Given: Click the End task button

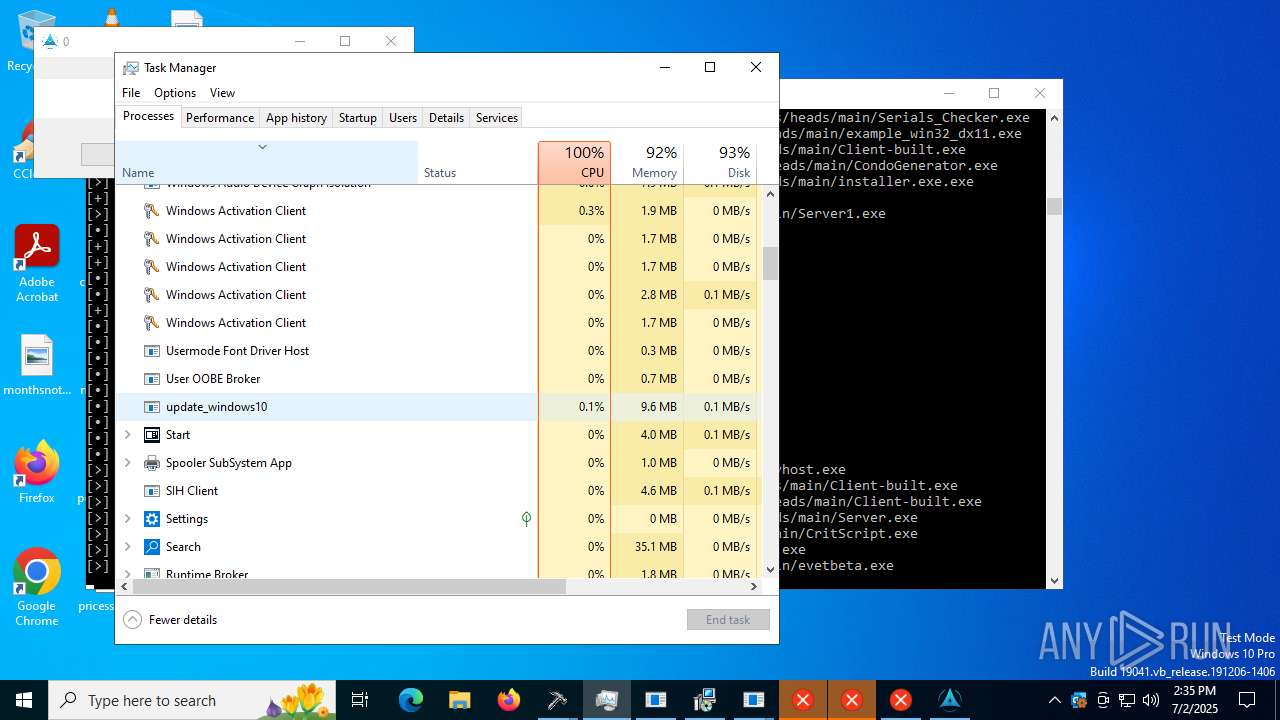Looking at the screenshot, I should point(728,620).
